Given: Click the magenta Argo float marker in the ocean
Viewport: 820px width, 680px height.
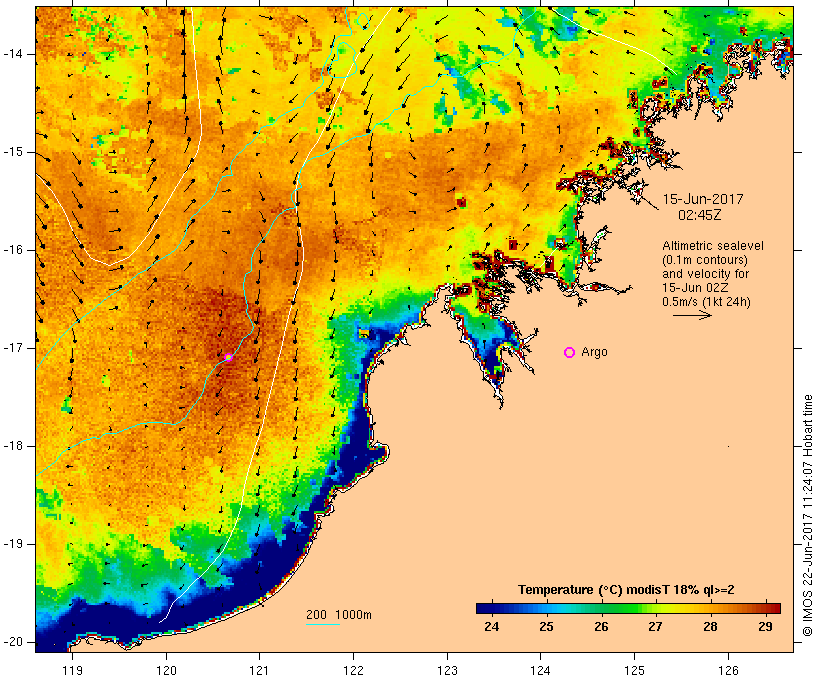Looking at the screenshot, I should (229, 357).
